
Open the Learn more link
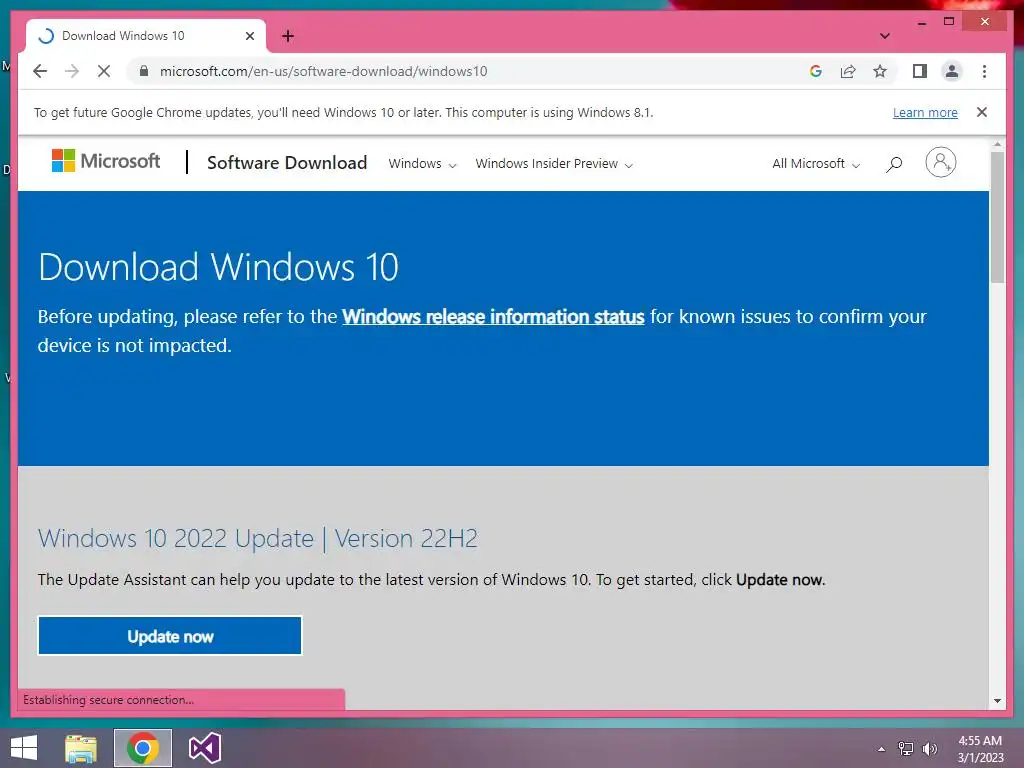[925, 112]
